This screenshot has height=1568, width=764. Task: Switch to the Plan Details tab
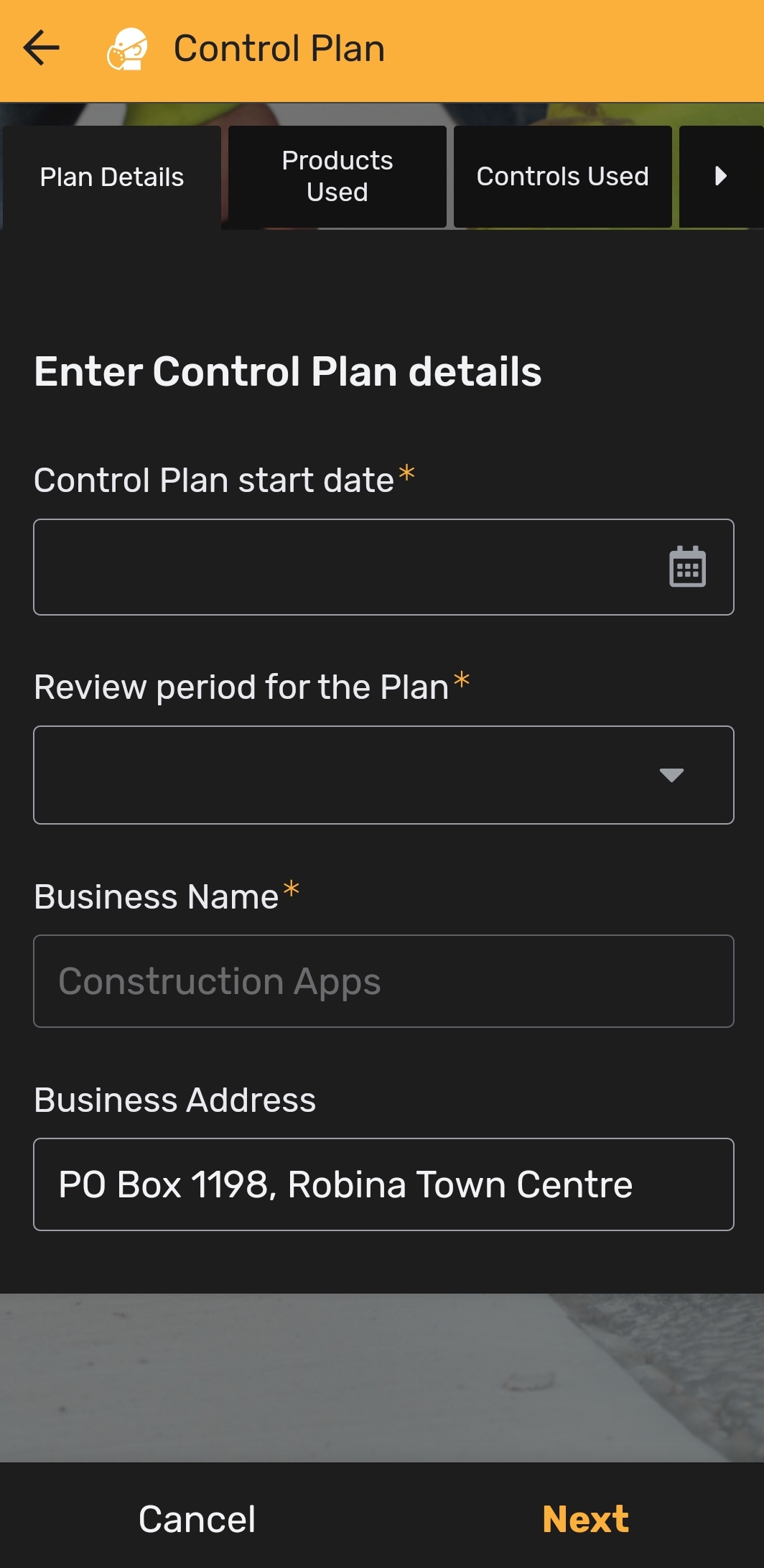click(x=112, y=177)
